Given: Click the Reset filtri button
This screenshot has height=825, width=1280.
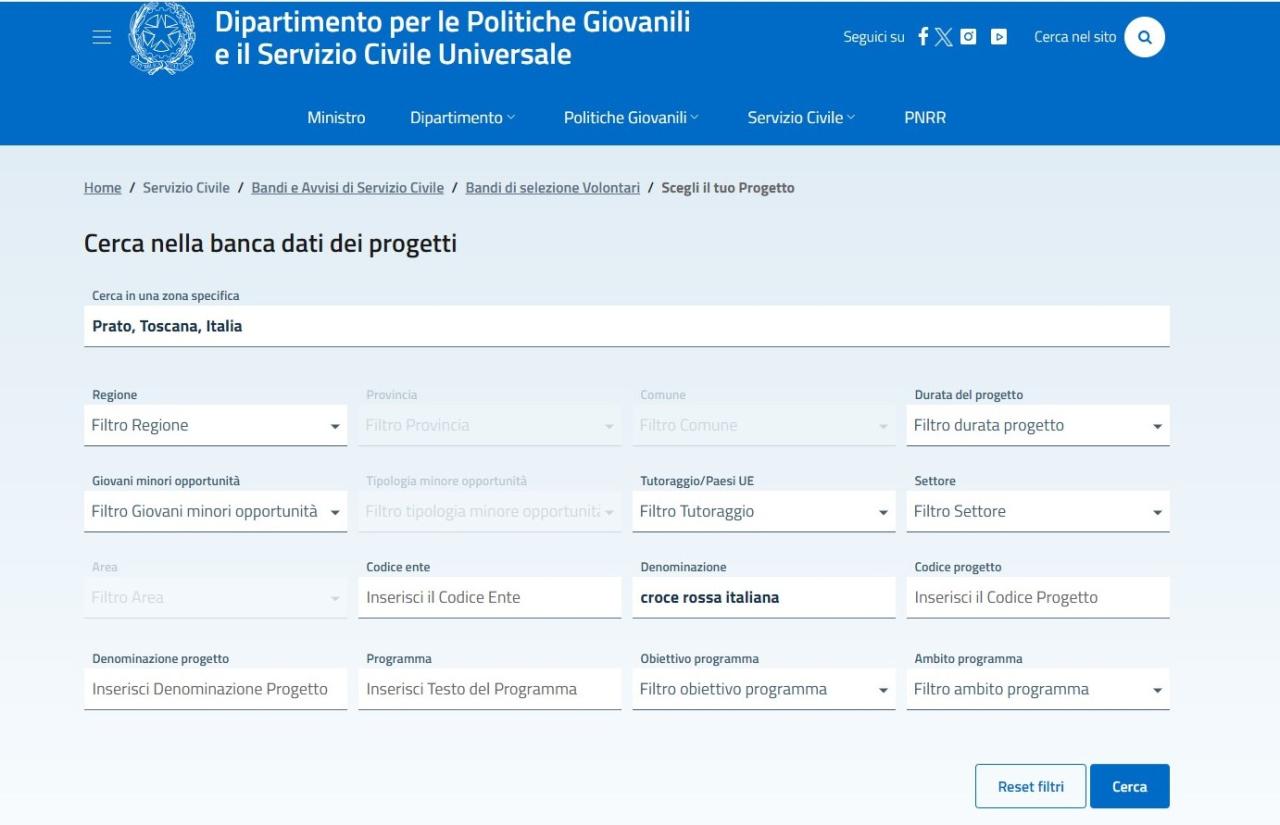Looking at the screenshot, I should [x=1030, y=787].
